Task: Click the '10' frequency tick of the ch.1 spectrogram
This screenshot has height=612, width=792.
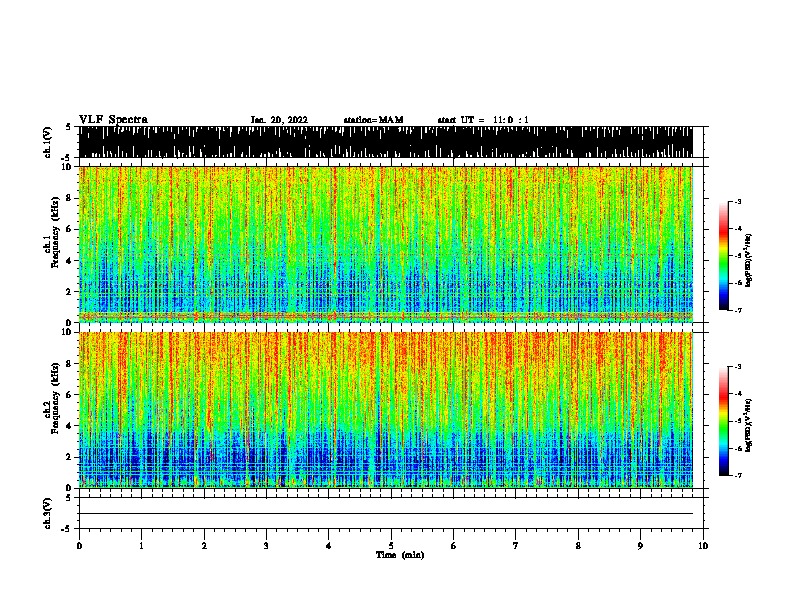Action: (67, 167)
